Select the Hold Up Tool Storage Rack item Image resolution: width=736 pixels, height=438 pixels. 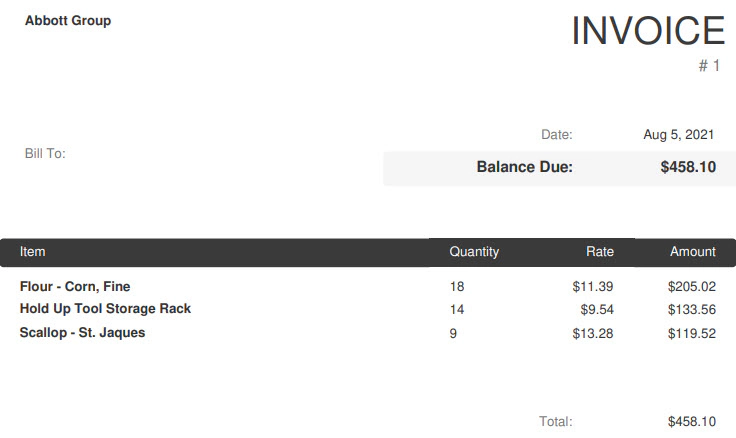click(x=105, y=309)
